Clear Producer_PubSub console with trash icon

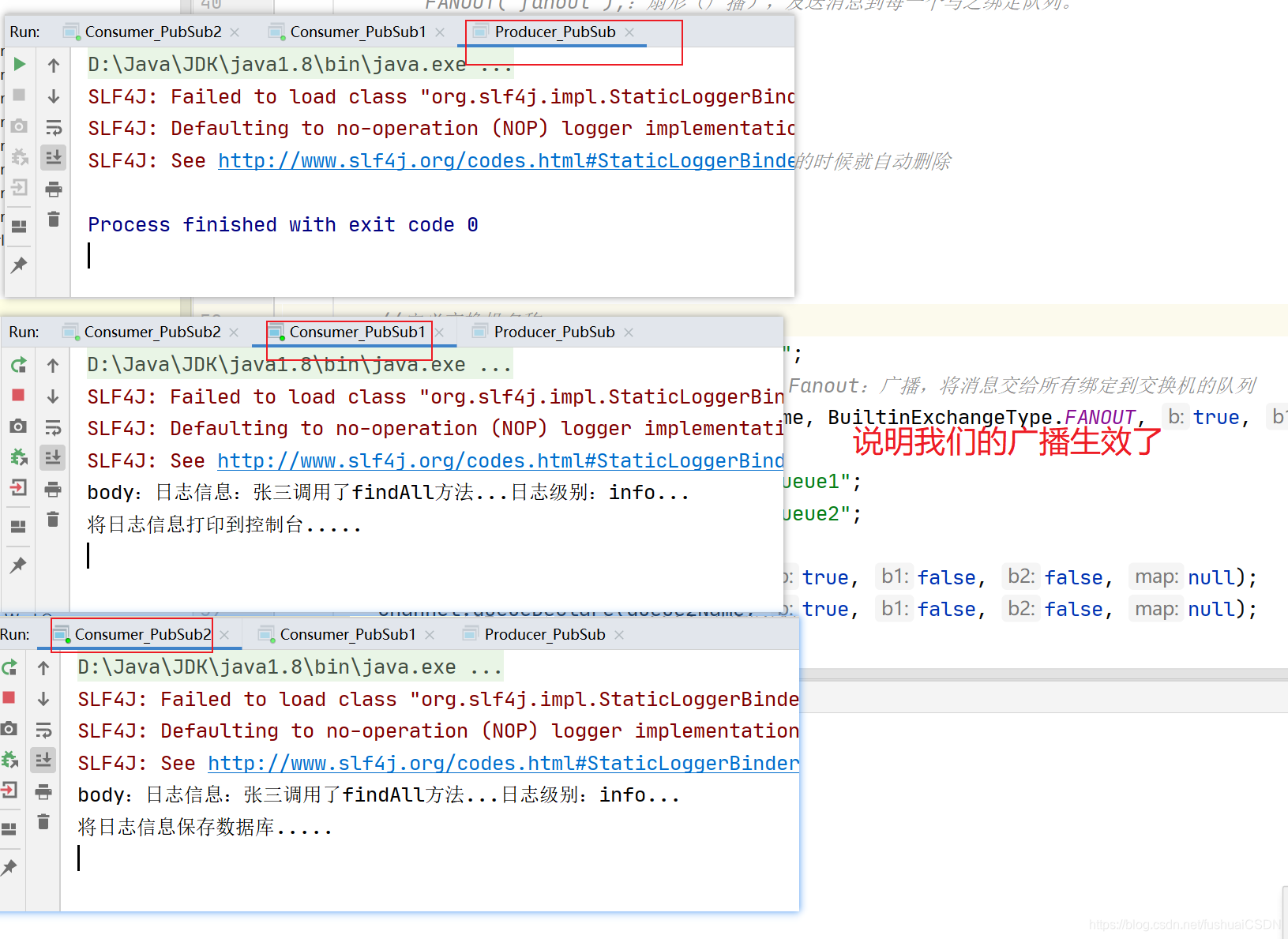(54, 219)
